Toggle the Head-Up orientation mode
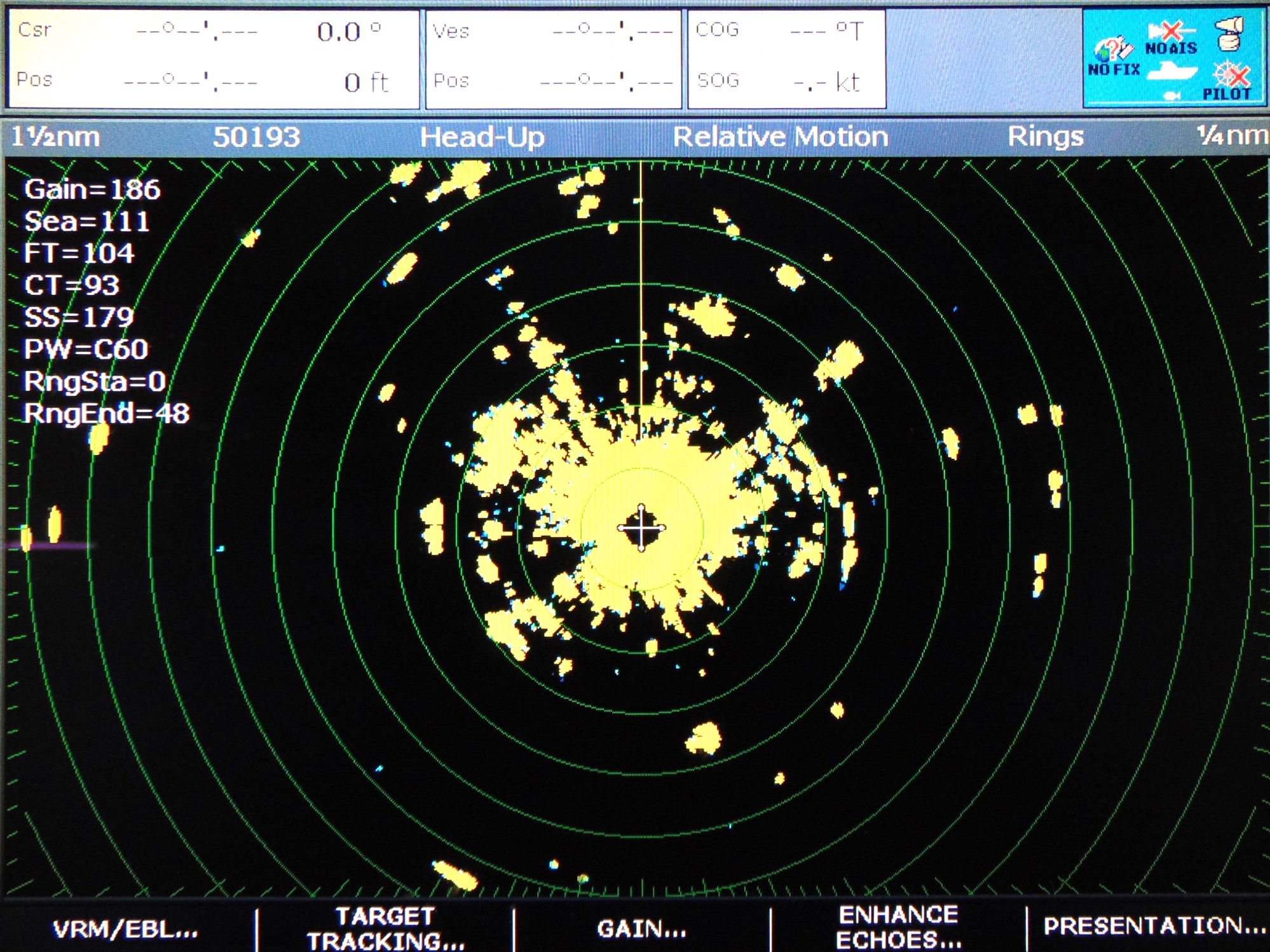 482,137
